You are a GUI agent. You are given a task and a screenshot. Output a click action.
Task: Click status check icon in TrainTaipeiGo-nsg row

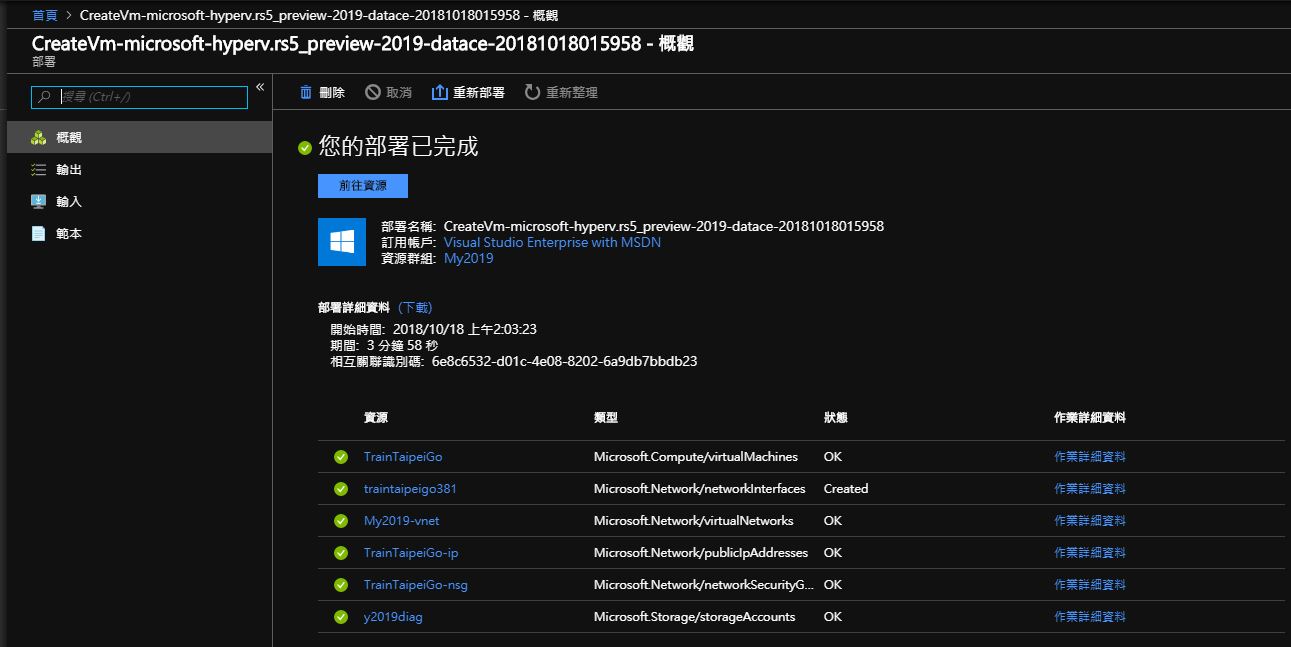pos(341,585)
